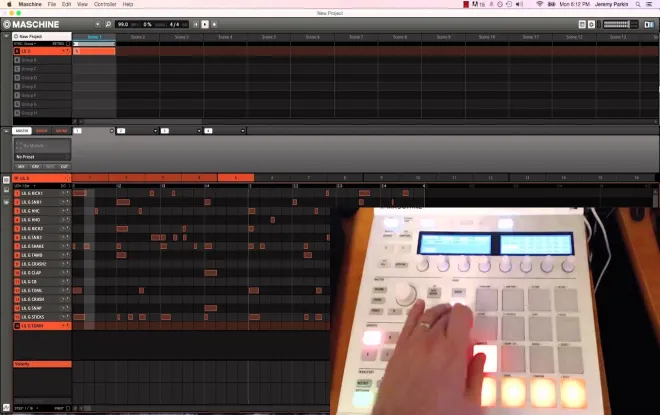
Task: Select the Velocity lane header
Action: click(42, 364)
